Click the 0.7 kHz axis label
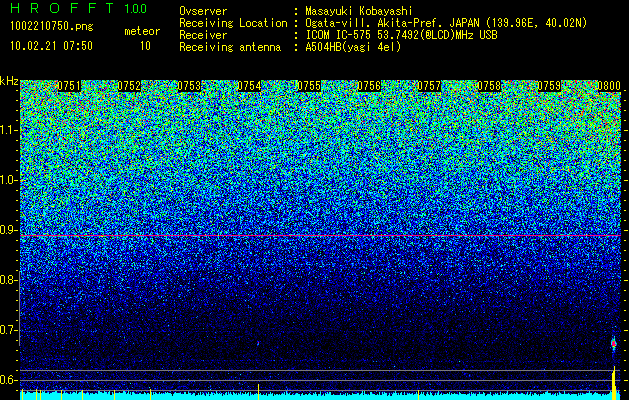Image resolution: width=629 pixels, height=400 pixels. [9, 330]
